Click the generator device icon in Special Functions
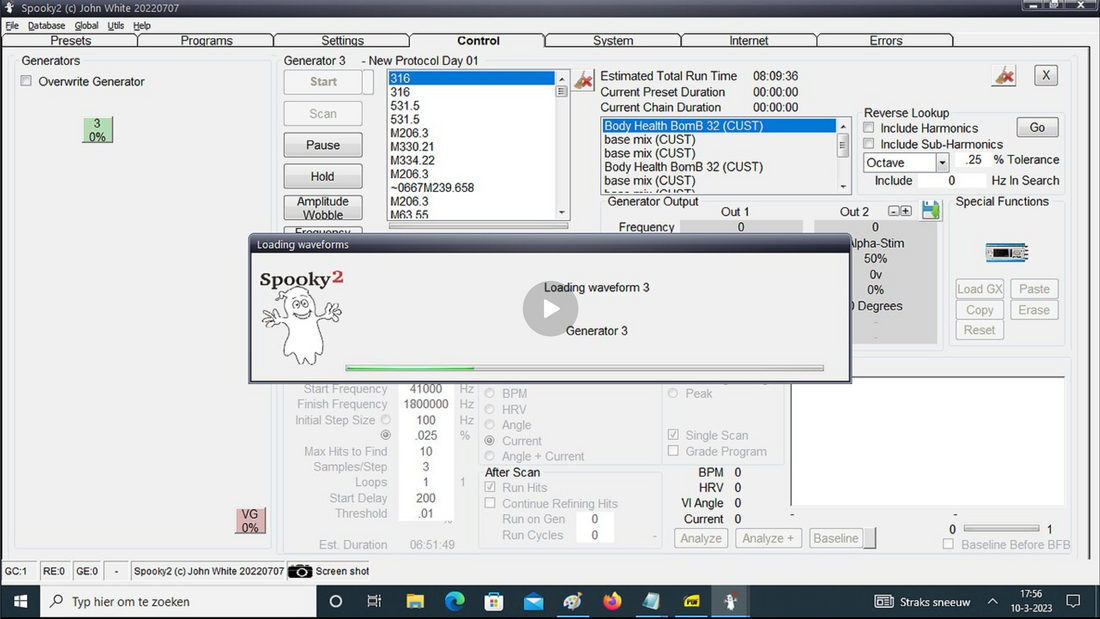1100x619 pixels. point(1006,253)
